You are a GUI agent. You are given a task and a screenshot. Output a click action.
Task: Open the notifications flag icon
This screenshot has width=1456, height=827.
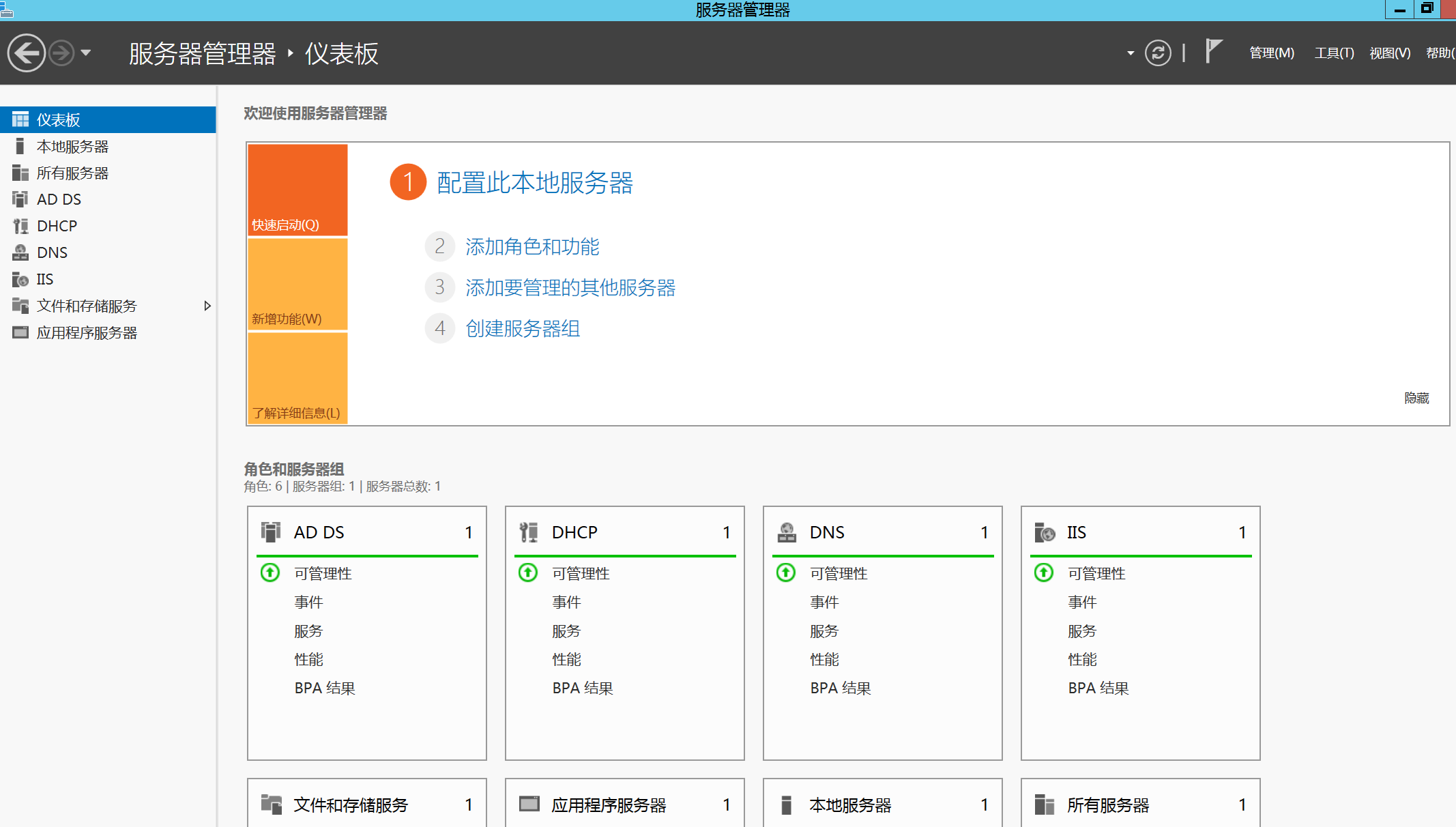[1213, 51]
